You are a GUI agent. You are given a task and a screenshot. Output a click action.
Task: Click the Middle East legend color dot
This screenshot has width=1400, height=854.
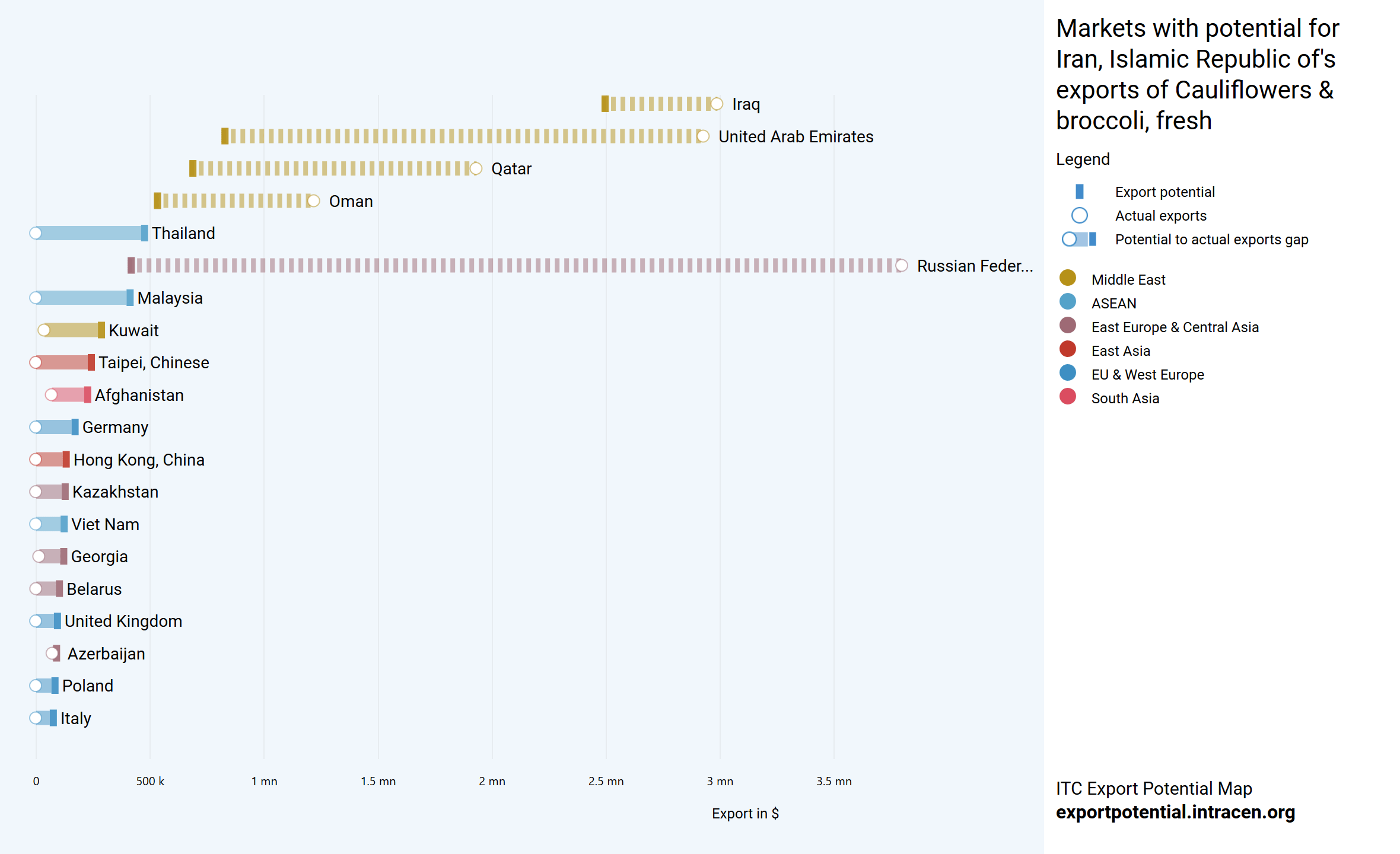1067,278
